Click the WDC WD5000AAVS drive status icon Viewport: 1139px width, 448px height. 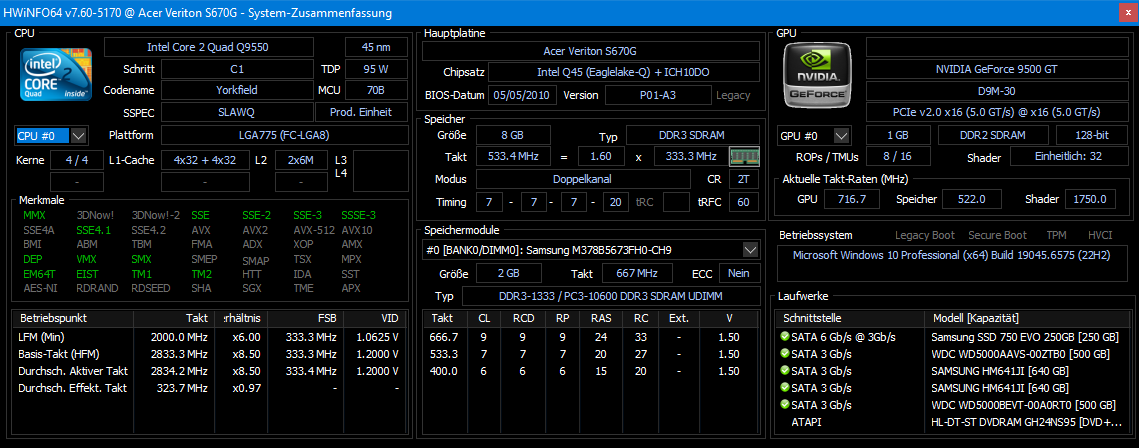tap(785, 354)
